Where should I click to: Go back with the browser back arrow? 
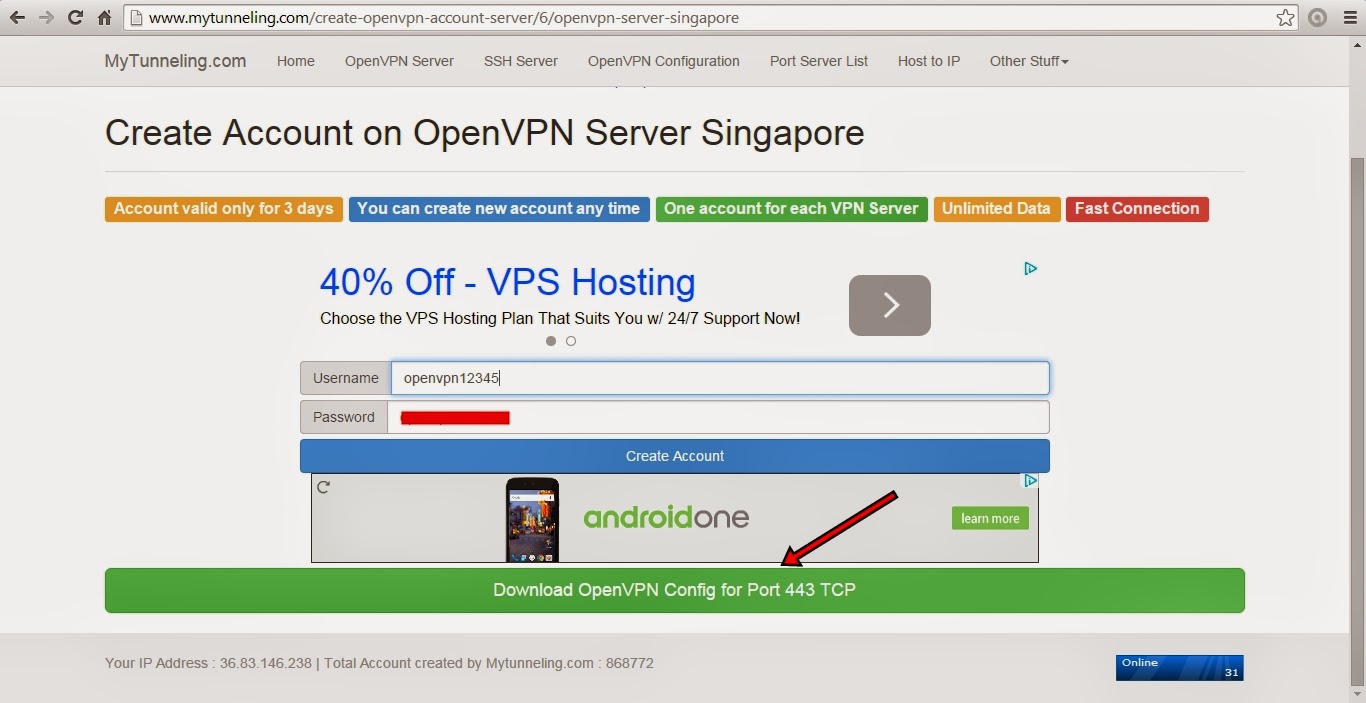[x=18, y=18]
